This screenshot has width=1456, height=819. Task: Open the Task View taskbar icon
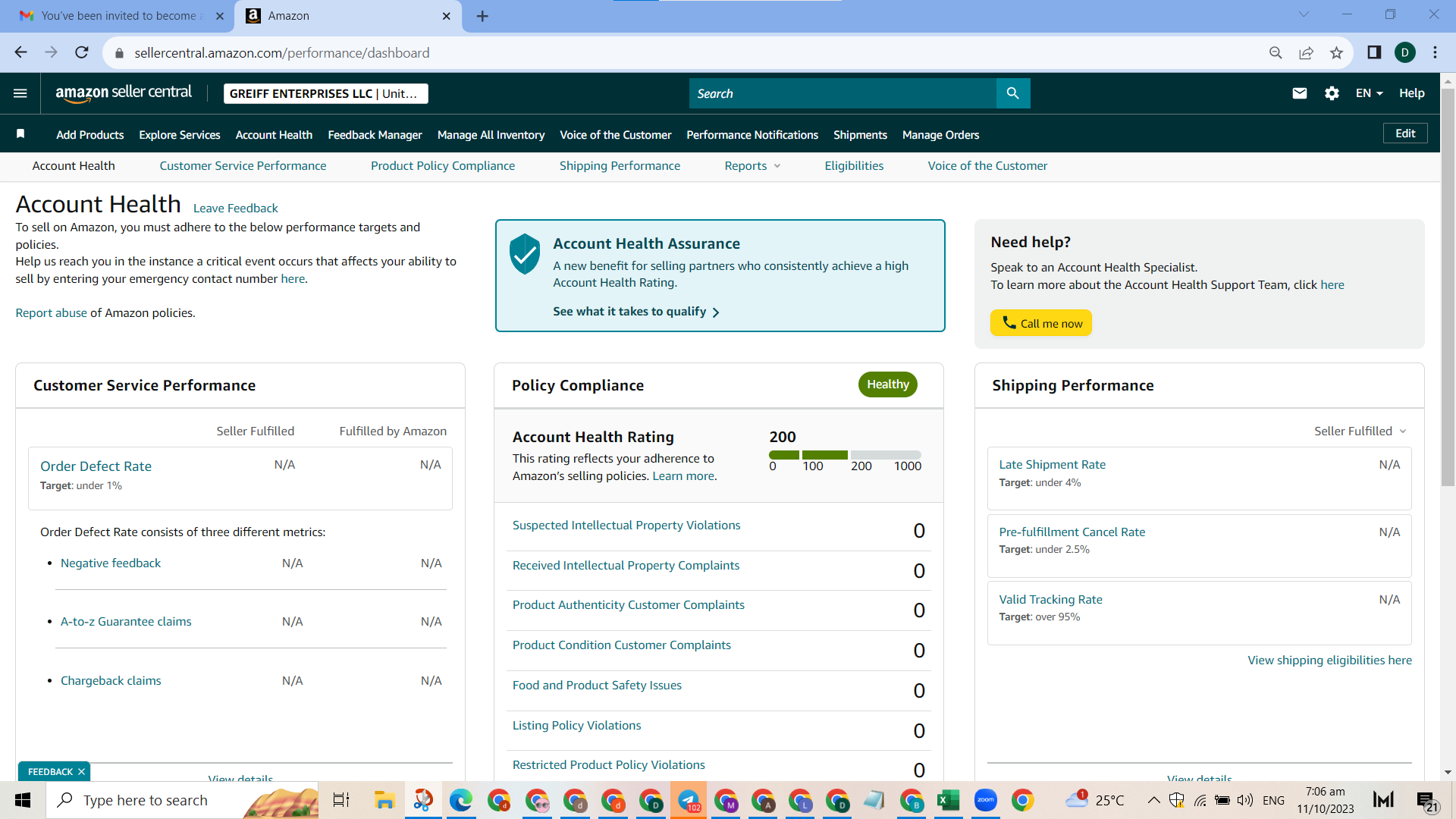[x=341, y=800]
